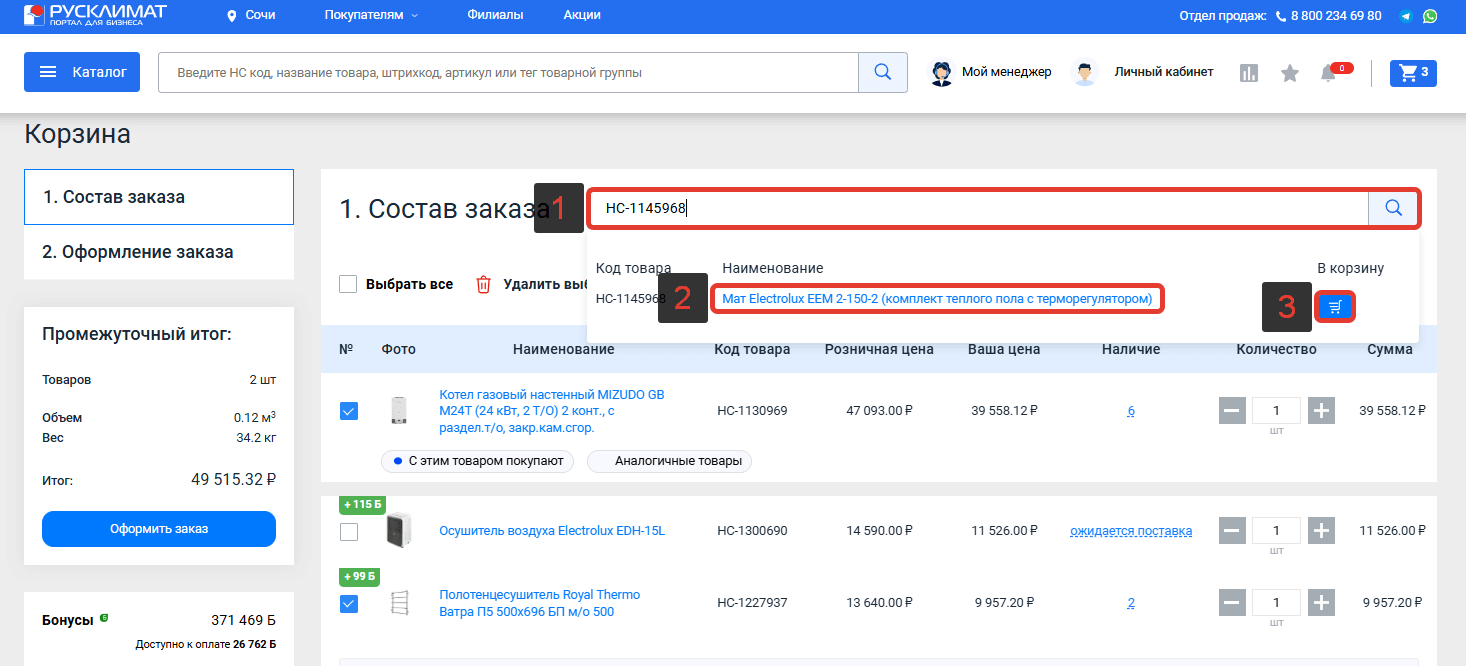Open the Сочи city location selector

coord(251,15)
